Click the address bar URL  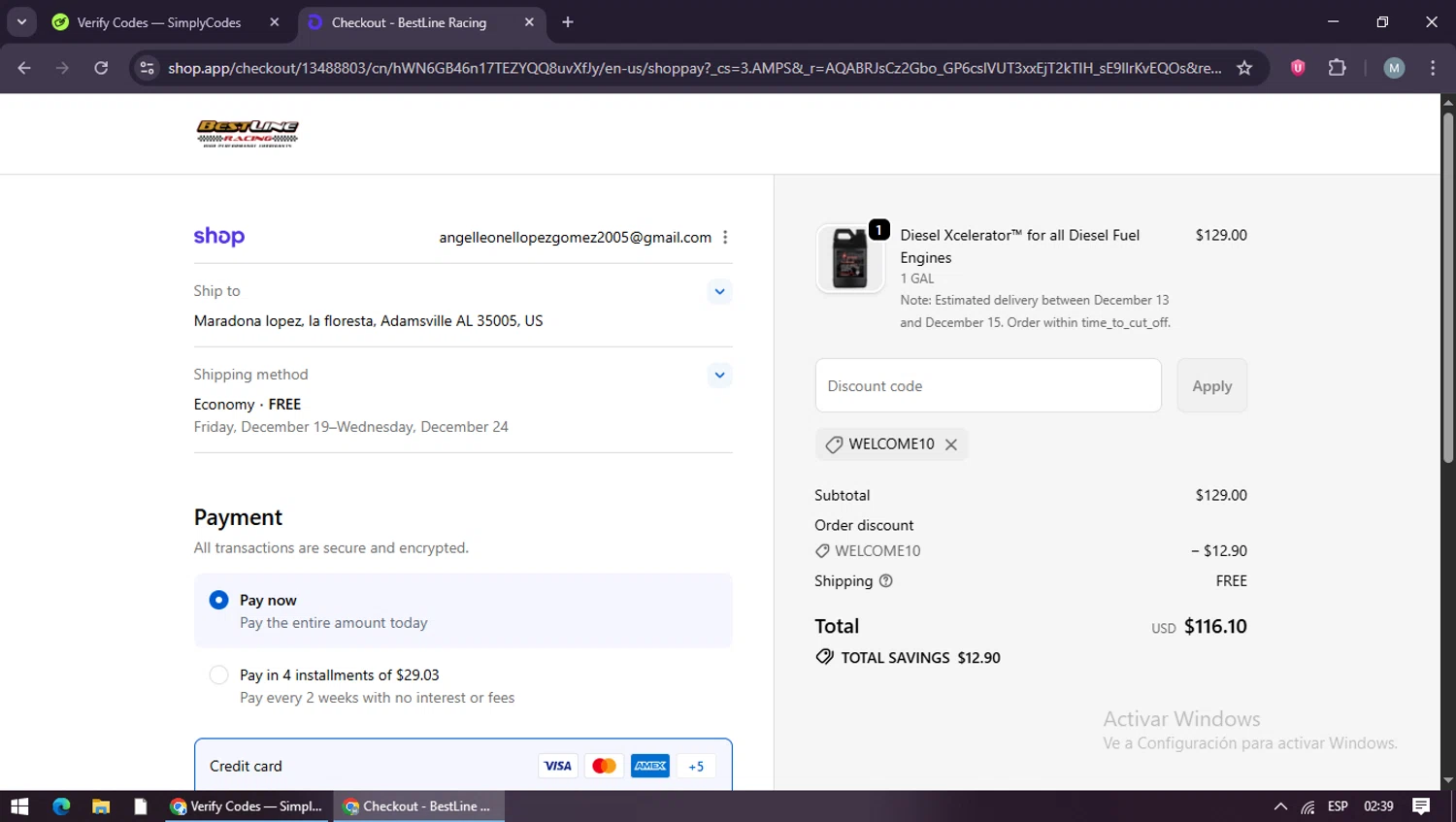(694, 68)
